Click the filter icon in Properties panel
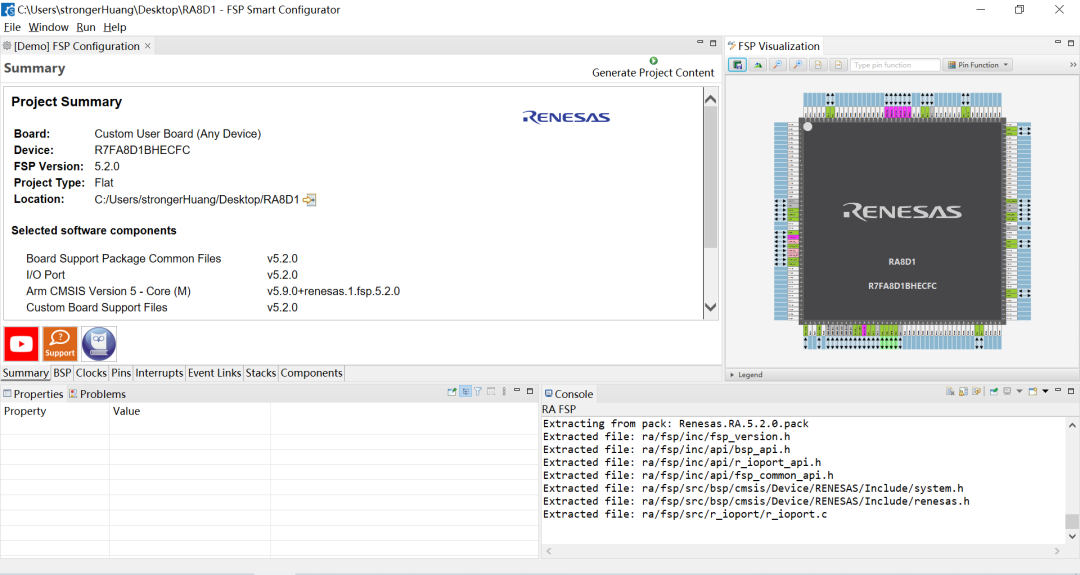This screenshot has width=1080, height=575. 478,392
